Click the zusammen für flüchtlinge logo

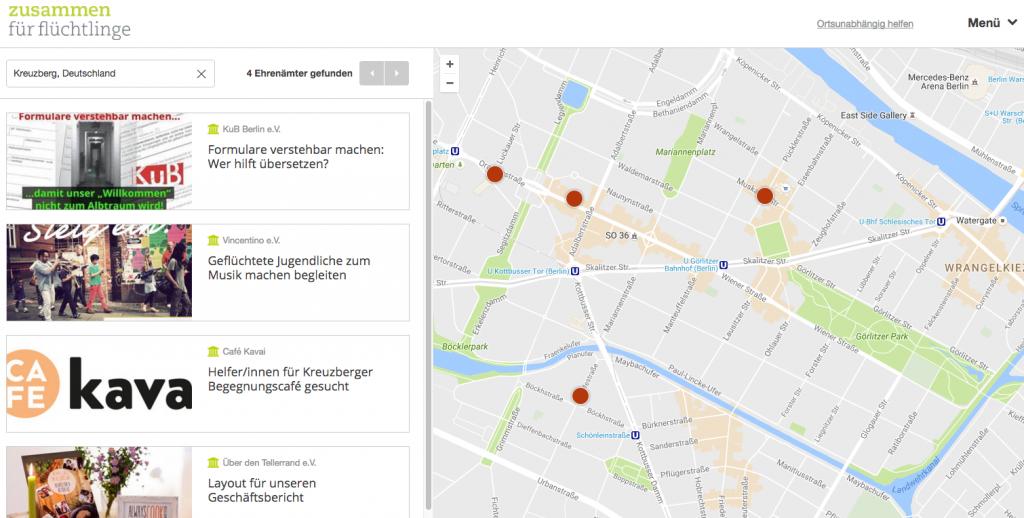pos(69,20)
